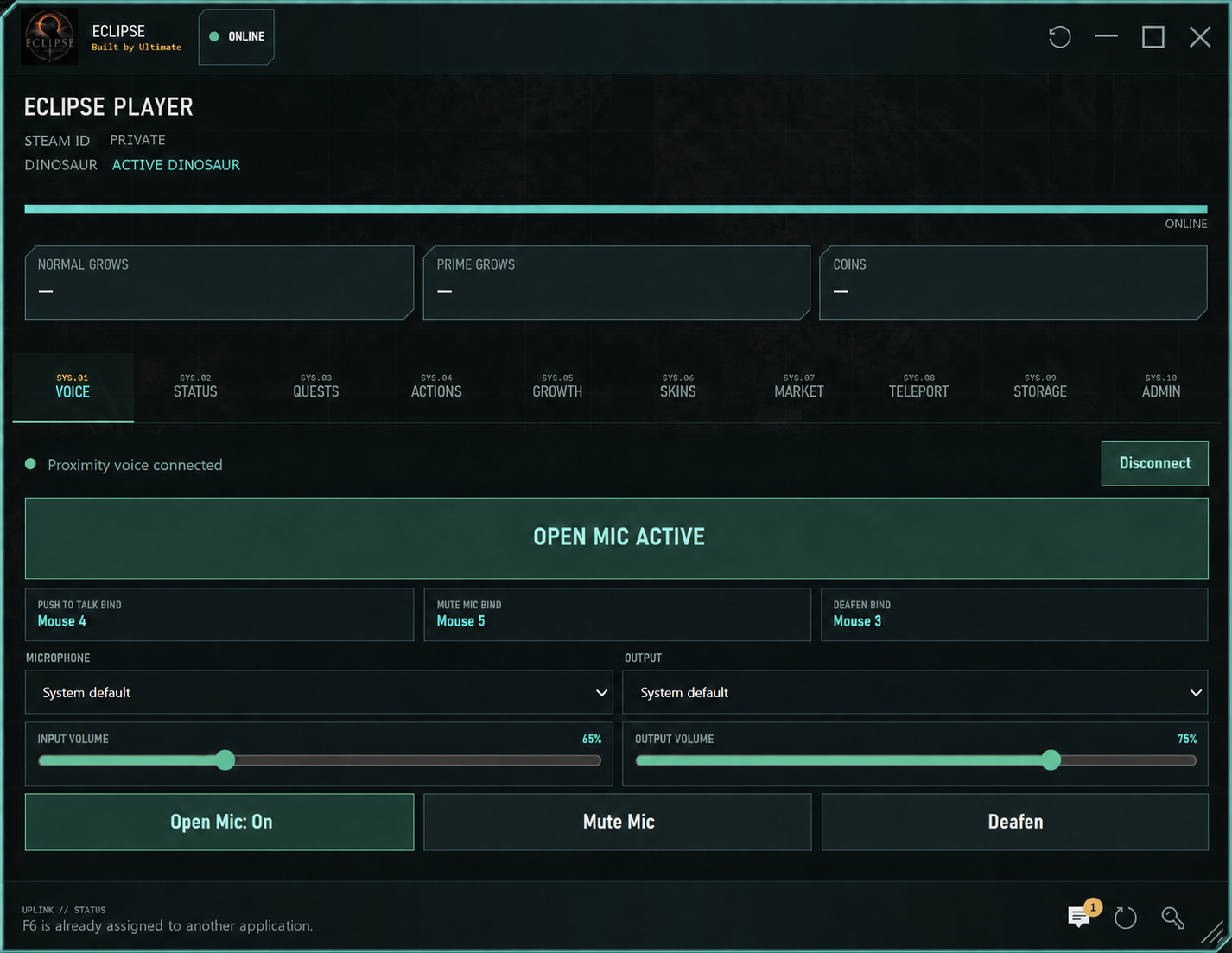Click the 65% input volume value

(x=592, y=739)
